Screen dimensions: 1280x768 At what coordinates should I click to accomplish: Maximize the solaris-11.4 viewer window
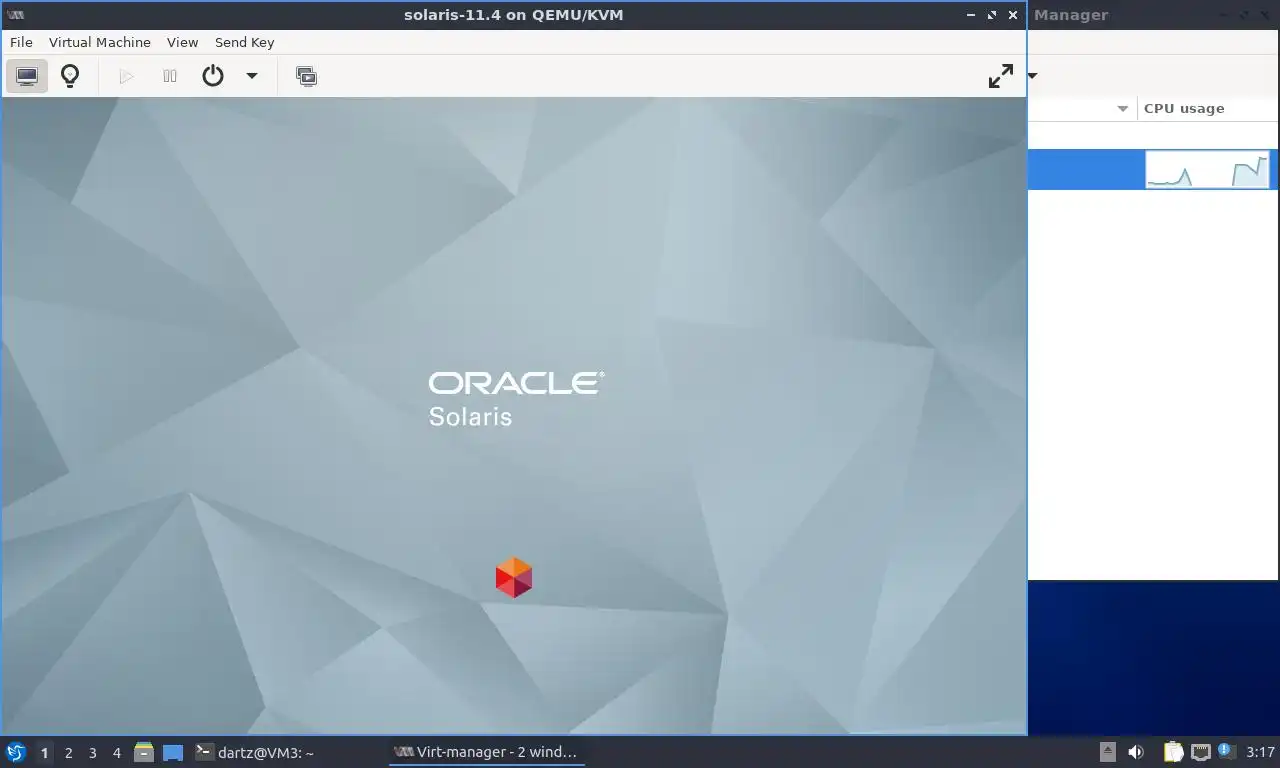992,15
